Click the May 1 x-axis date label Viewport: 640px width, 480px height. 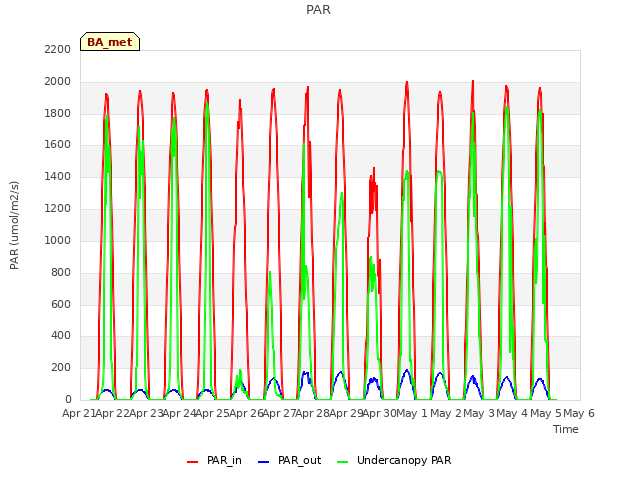412,413
